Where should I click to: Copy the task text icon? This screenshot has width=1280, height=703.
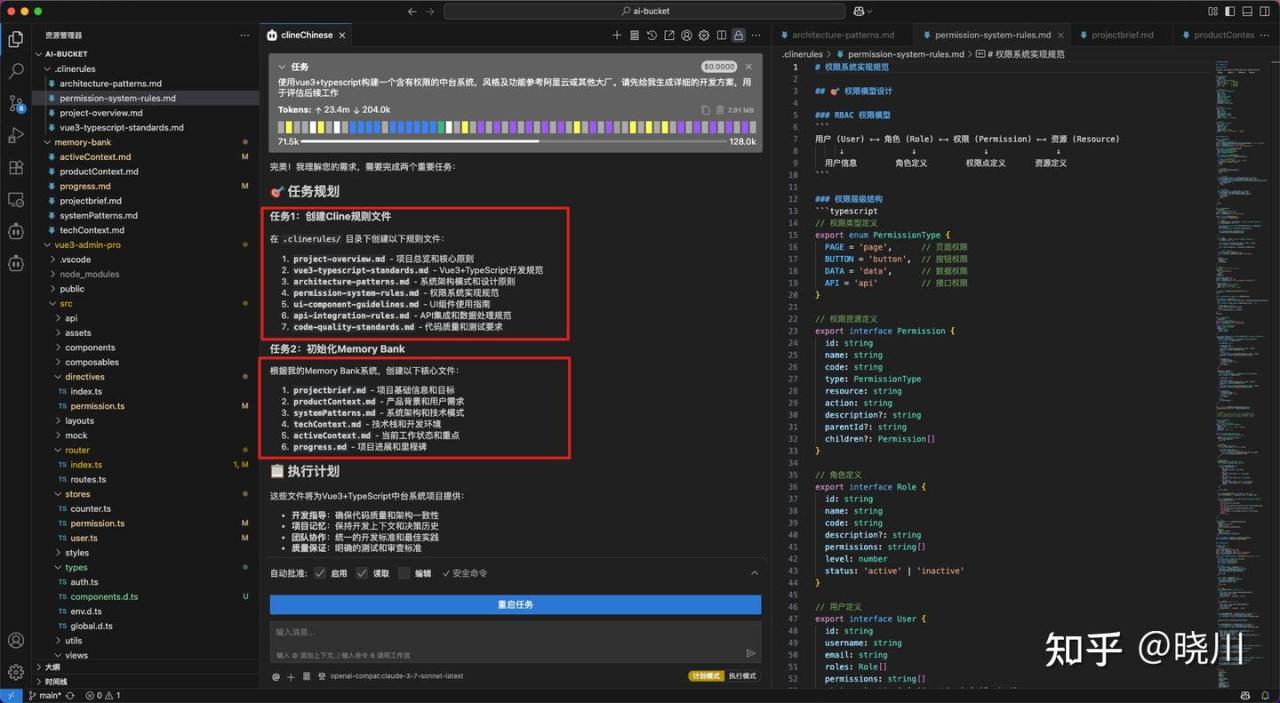[x=706, y=110]
